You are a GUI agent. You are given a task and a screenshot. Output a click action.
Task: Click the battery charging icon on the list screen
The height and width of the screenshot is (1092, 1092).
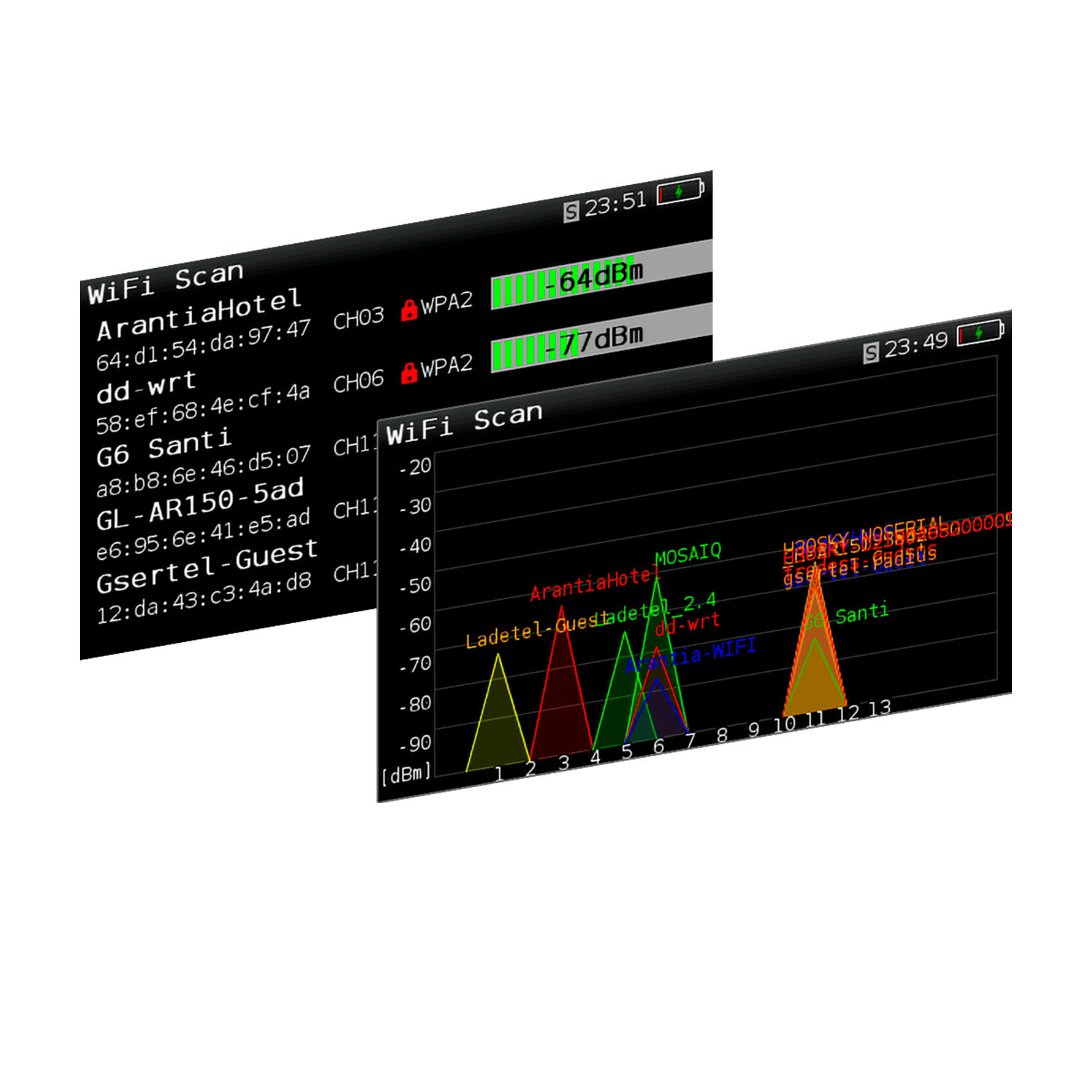pyautogui.click(x=680, y=191)
